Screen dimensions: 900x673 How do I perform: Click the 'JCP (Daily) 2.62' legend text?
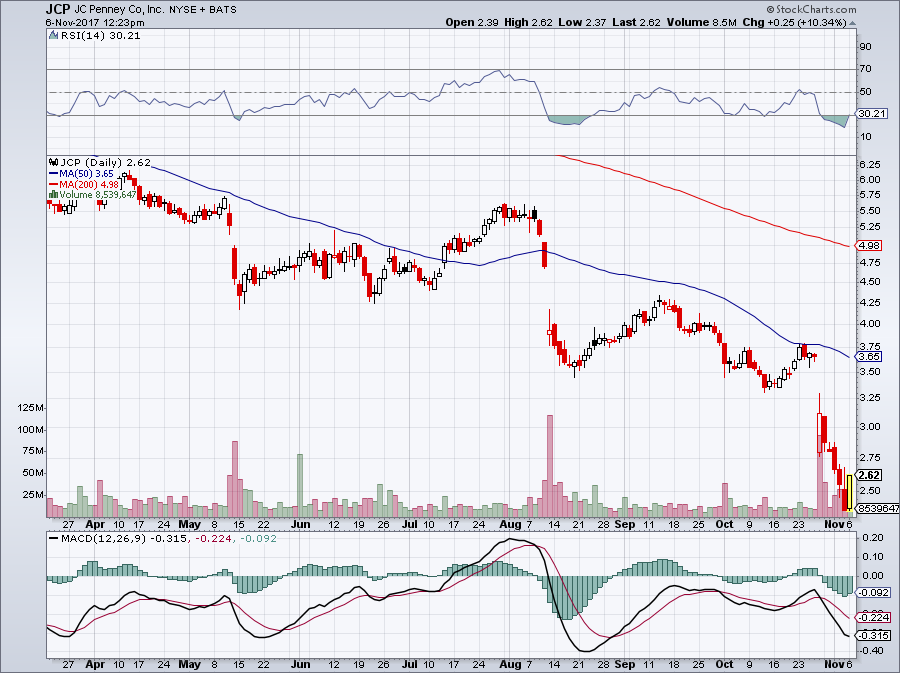(105, 162)
